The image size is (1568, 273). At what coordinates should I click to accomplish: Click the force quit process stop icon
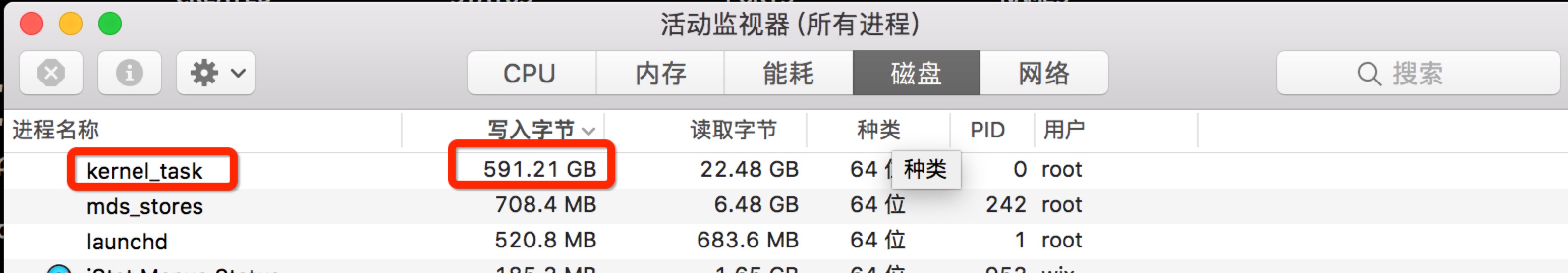click(x=51, y=73)
